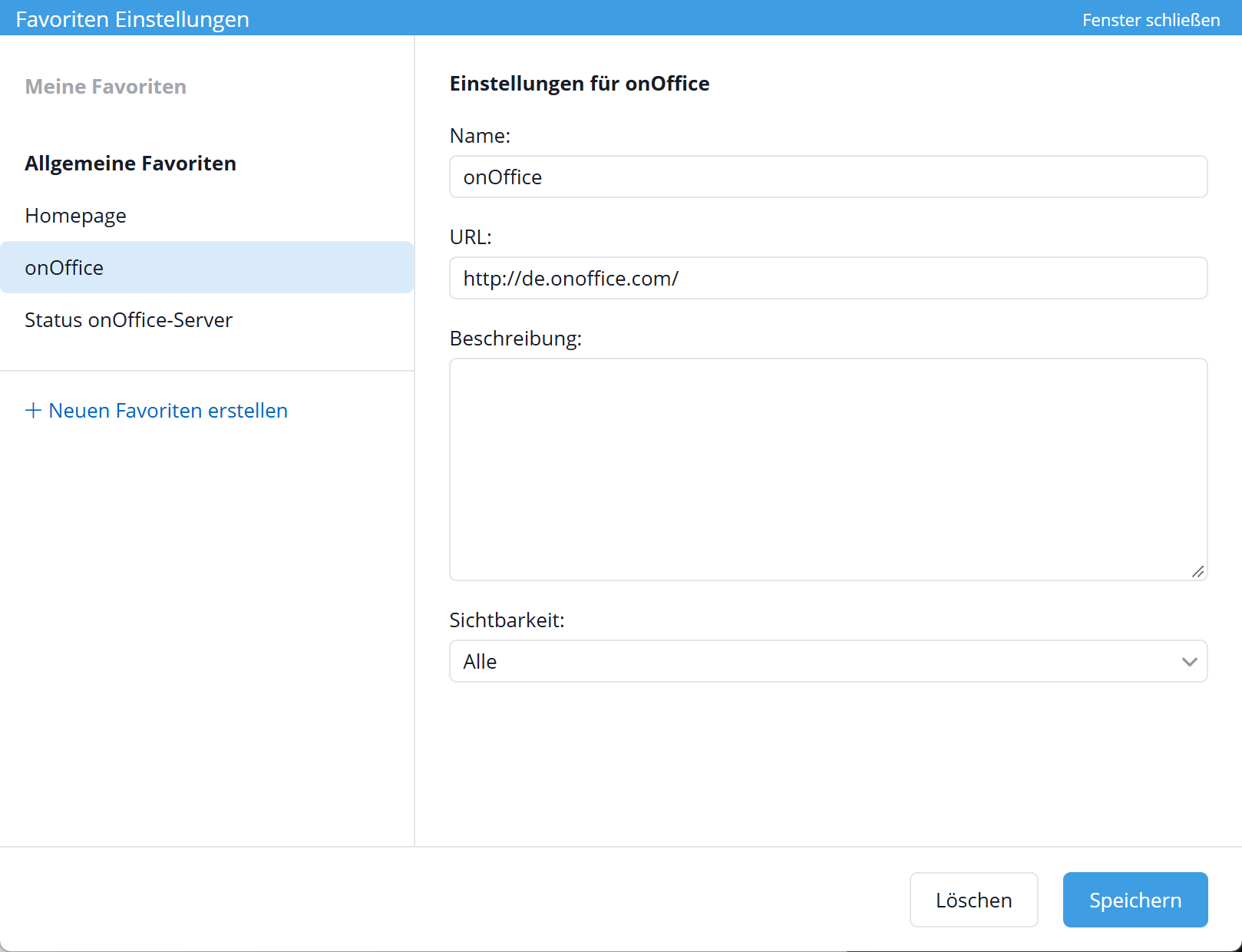The height and width of the screenshot is (952, 1242).
Task: Click the plus icon for new favorite
Action: pyautogui.click(x=33, y=410)
